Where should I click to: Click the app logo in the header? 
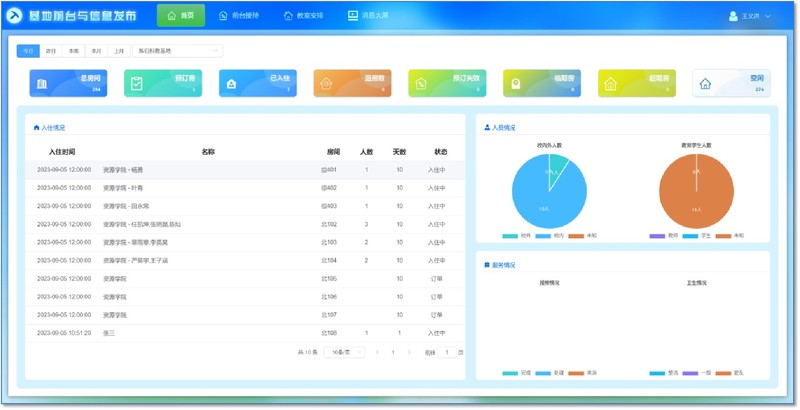pyautogui.click(x=15, y=16)
